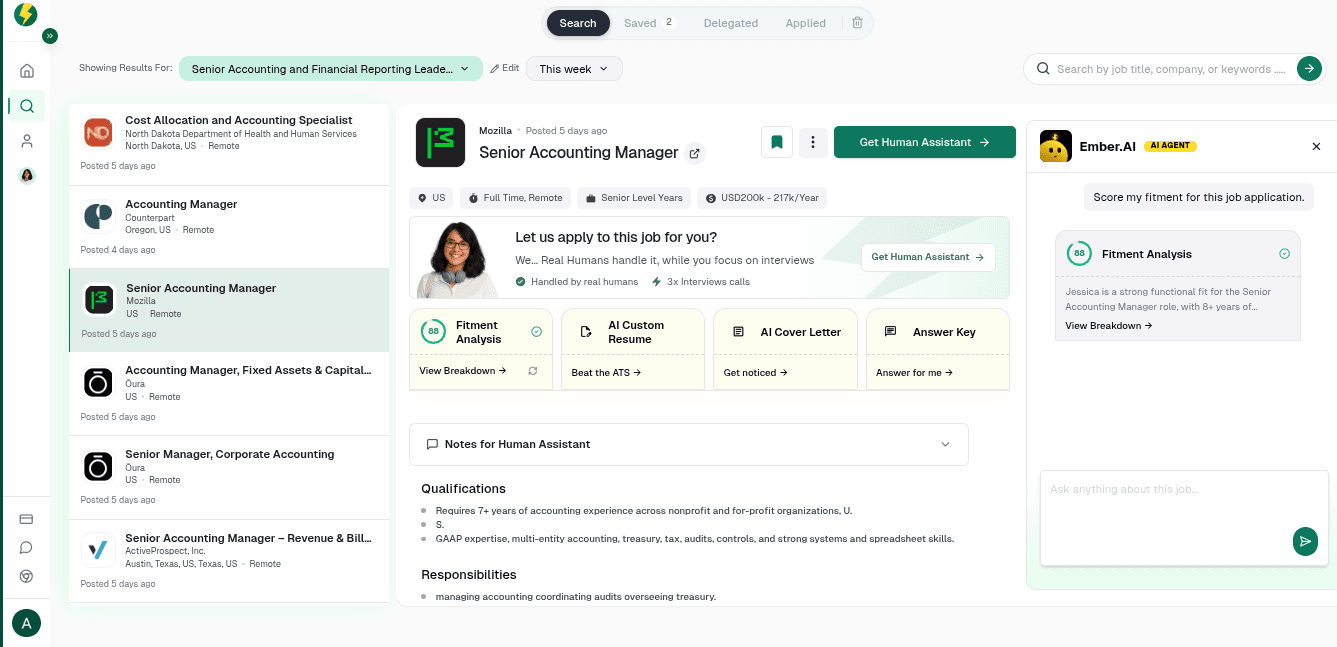Submit search with green arrow button
The image size is (1337, 647).
pyautogui.click(x=1309, y=68)
